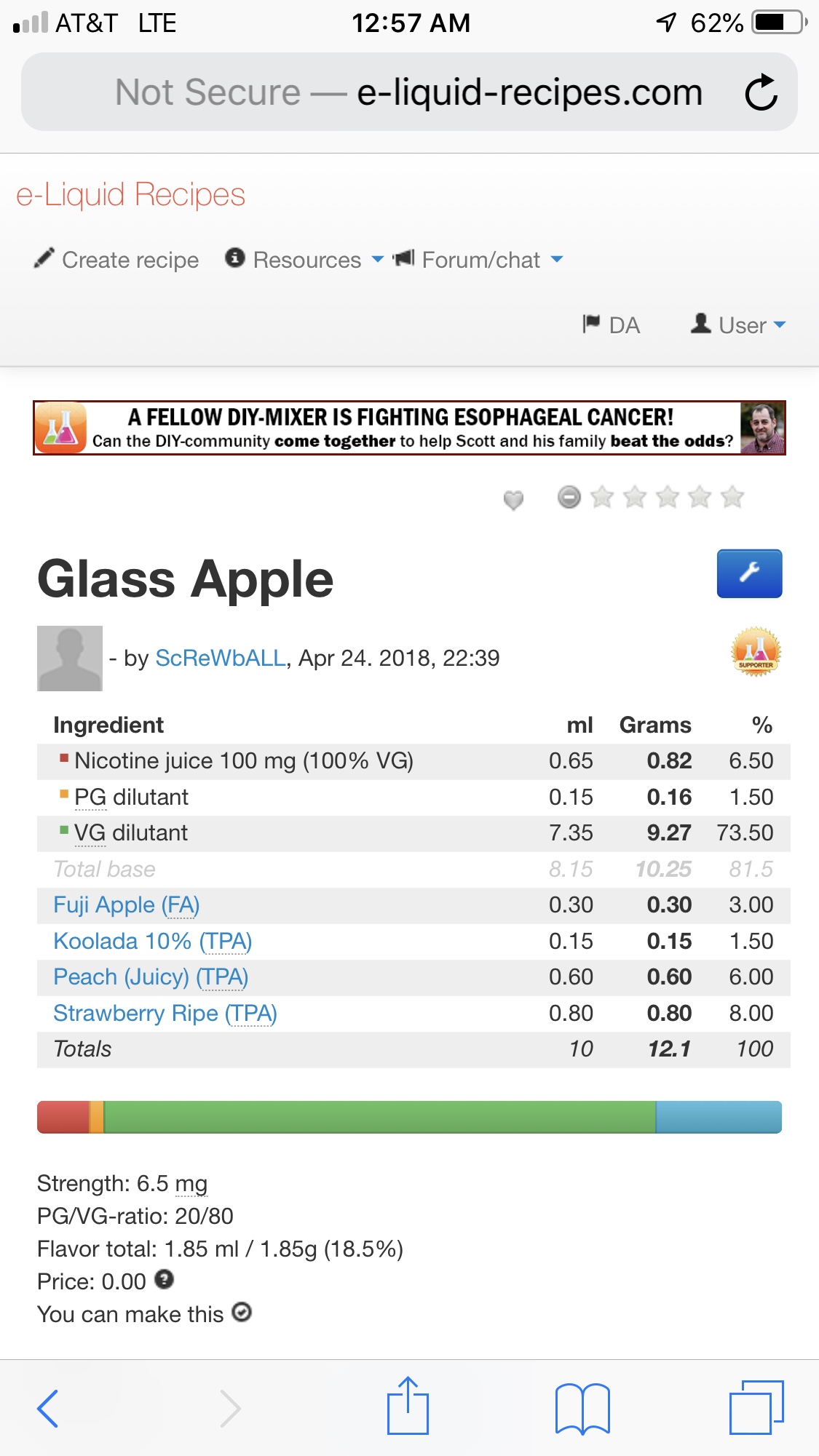Open the ScReWbALL author profile link
819x1456 pixels.
[x=221, y=658]
